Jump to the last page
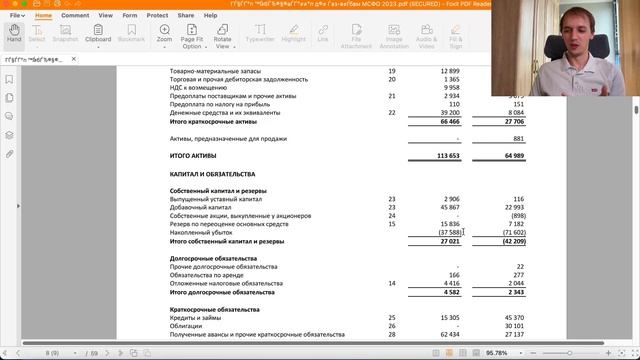 [x=120, y=353]
